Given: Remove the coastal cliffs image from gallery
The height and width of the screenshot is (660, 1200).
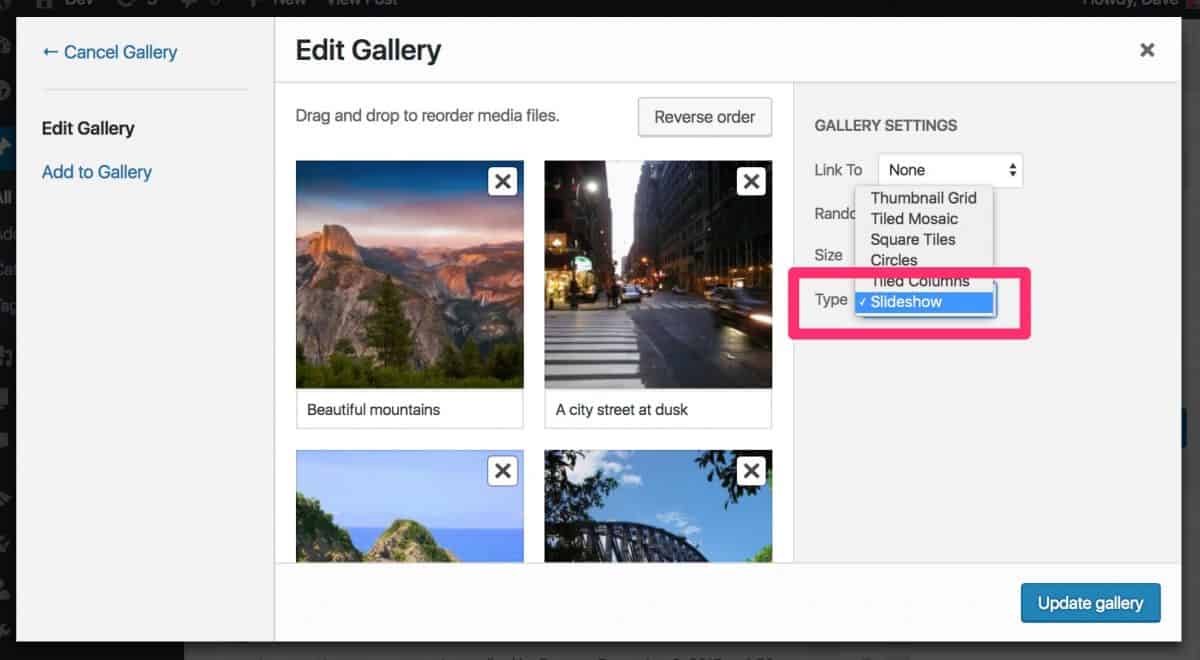Looking at the screenshot, I should 503,471.
